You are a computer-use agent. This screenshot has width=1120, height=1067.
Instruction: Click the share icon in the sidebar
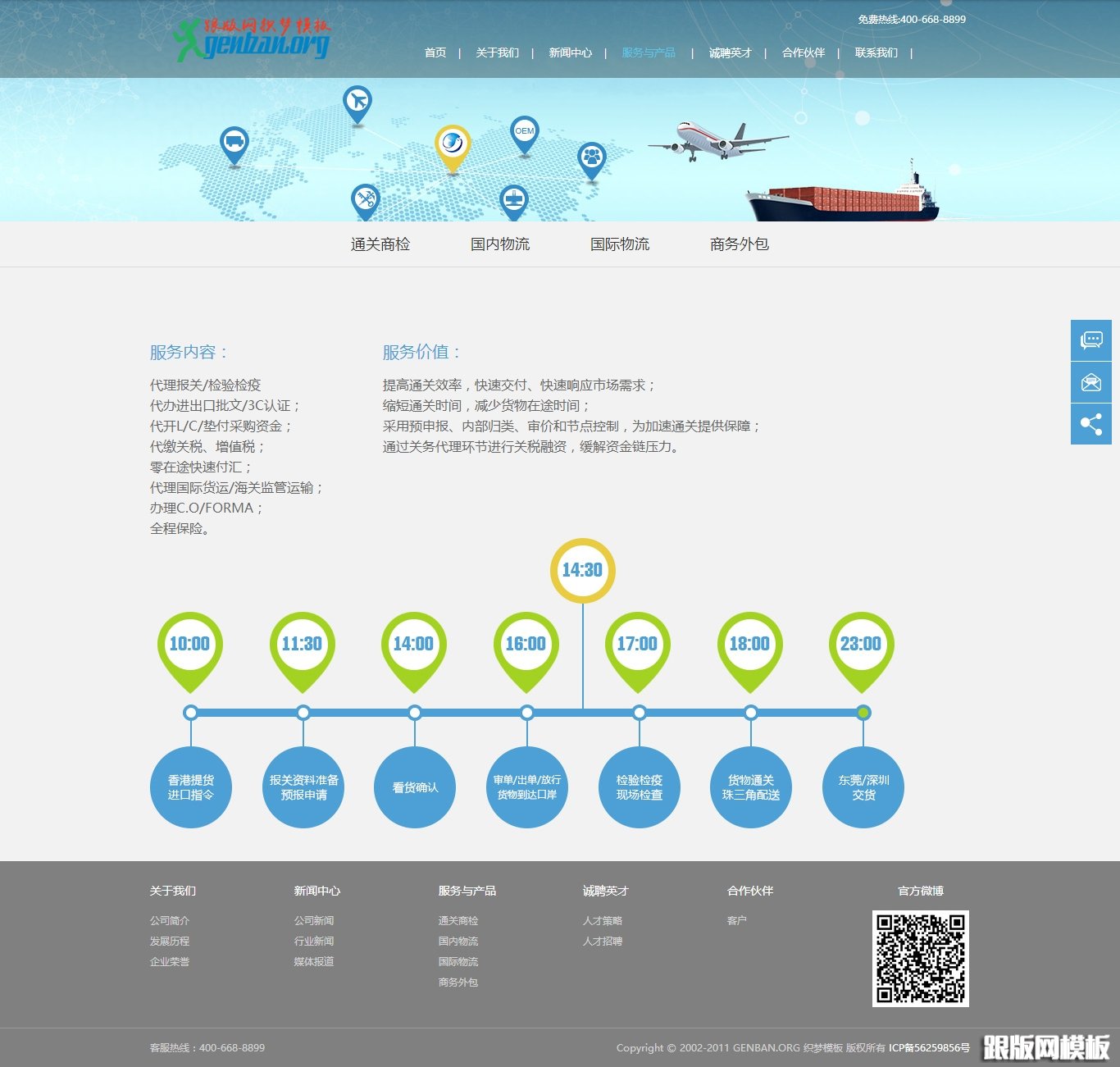pyautogui.click(x=1090, y=424)
